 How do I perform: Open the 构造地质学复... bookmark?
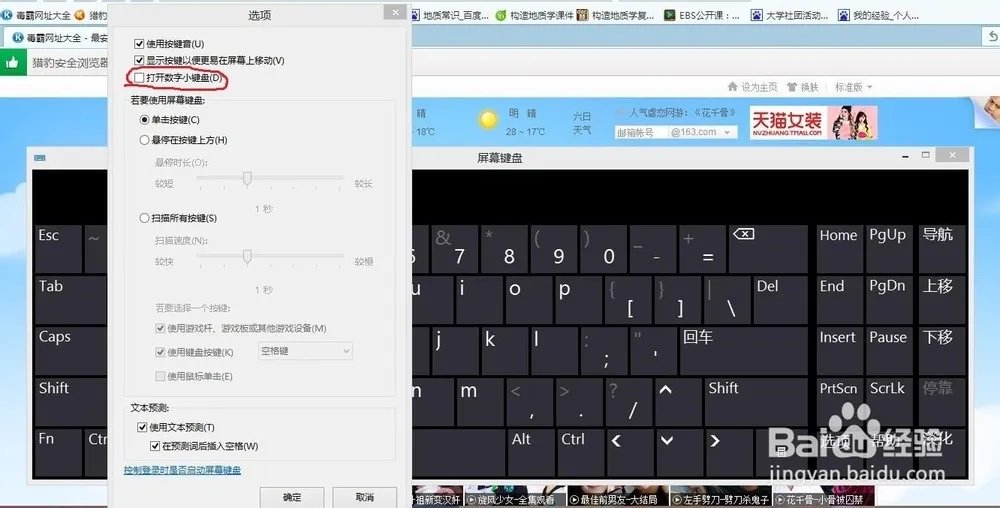tap(616, 15)
